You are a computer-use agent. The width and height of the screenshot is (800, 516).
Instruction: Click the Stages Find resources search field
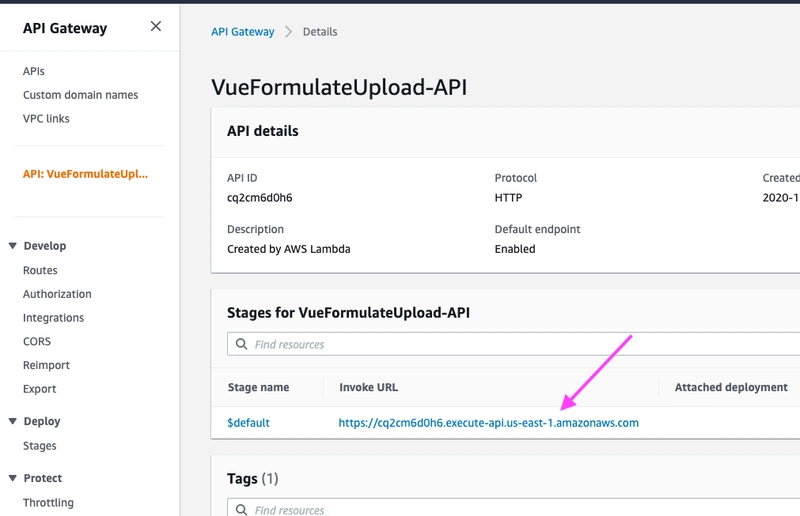(513, 345)
